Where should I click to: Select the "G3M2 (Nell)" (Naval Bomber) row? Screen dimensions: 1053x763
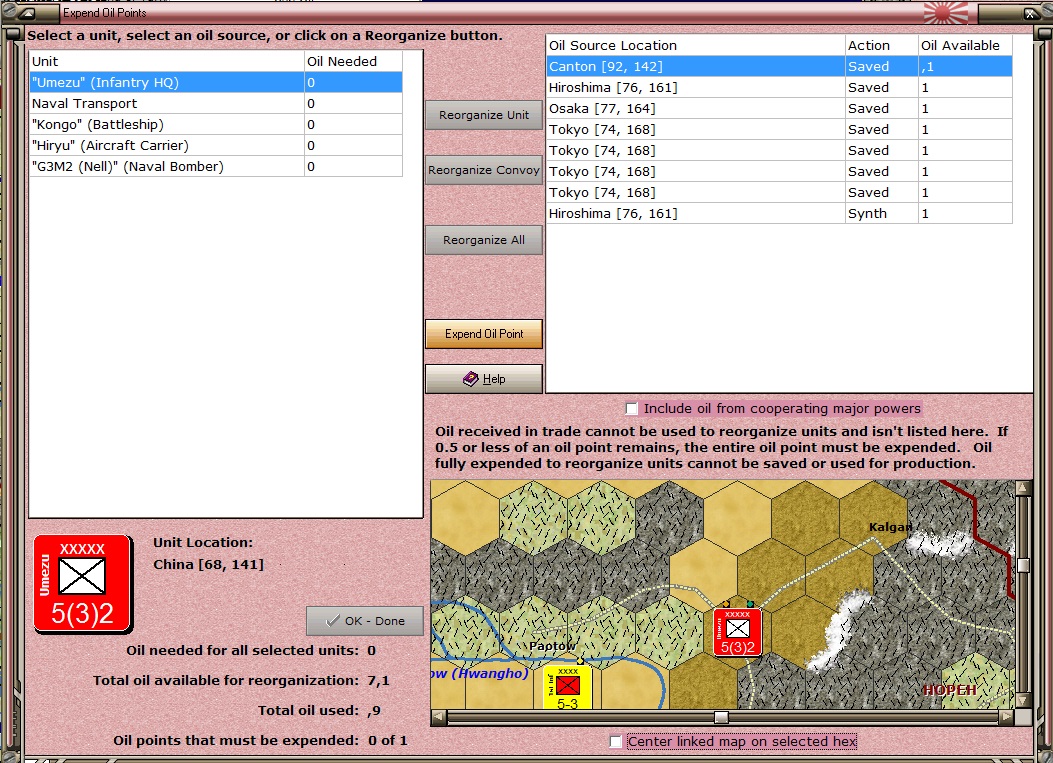coord(216,166)
